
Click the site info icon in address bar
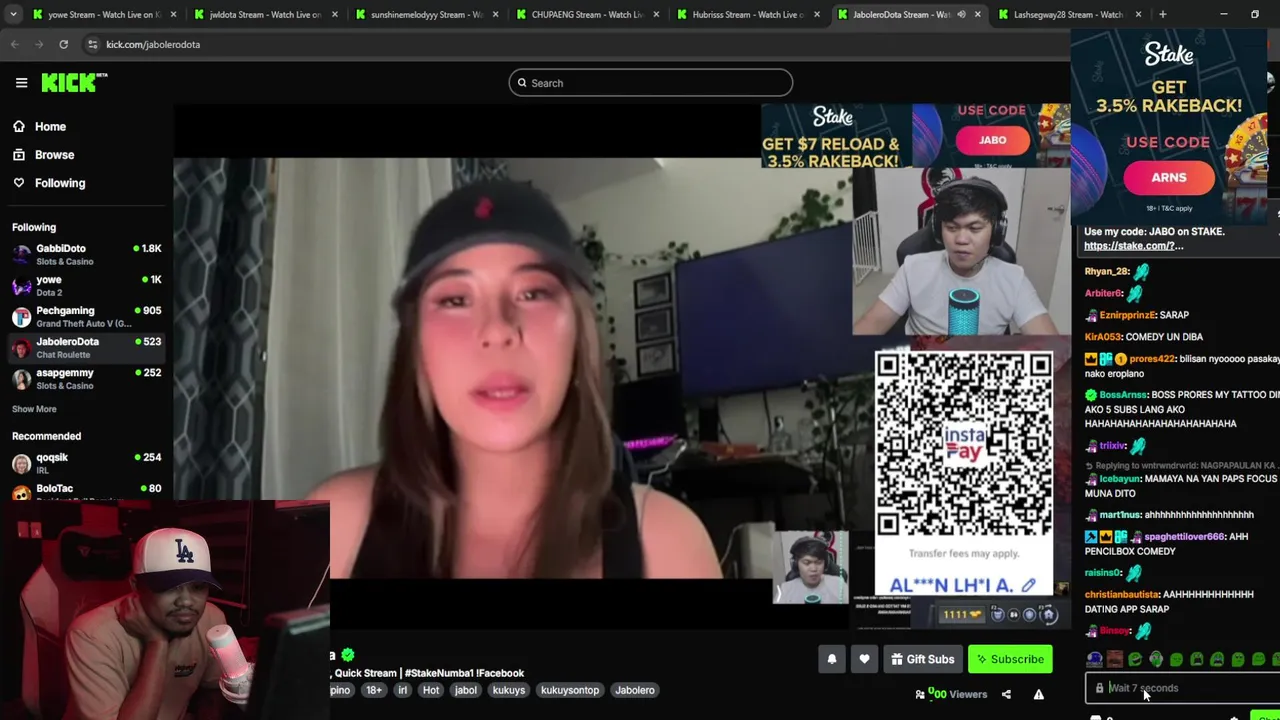pyautogui.click(x=92, y=44)
